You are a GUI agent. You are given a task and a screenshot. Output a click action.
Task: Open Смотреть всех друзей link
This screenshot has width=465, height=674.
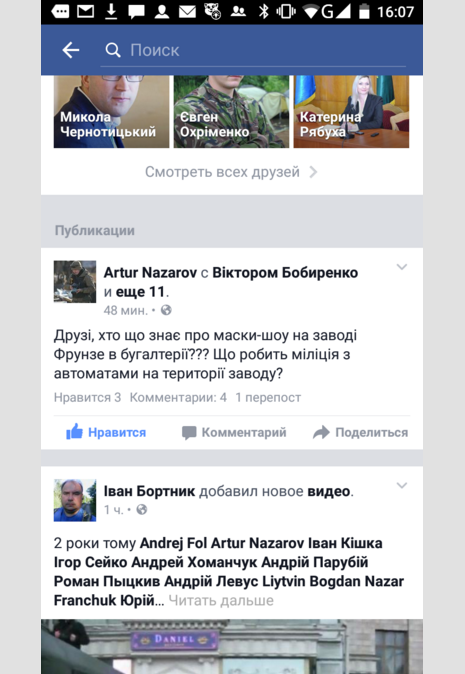coord(222,172)
